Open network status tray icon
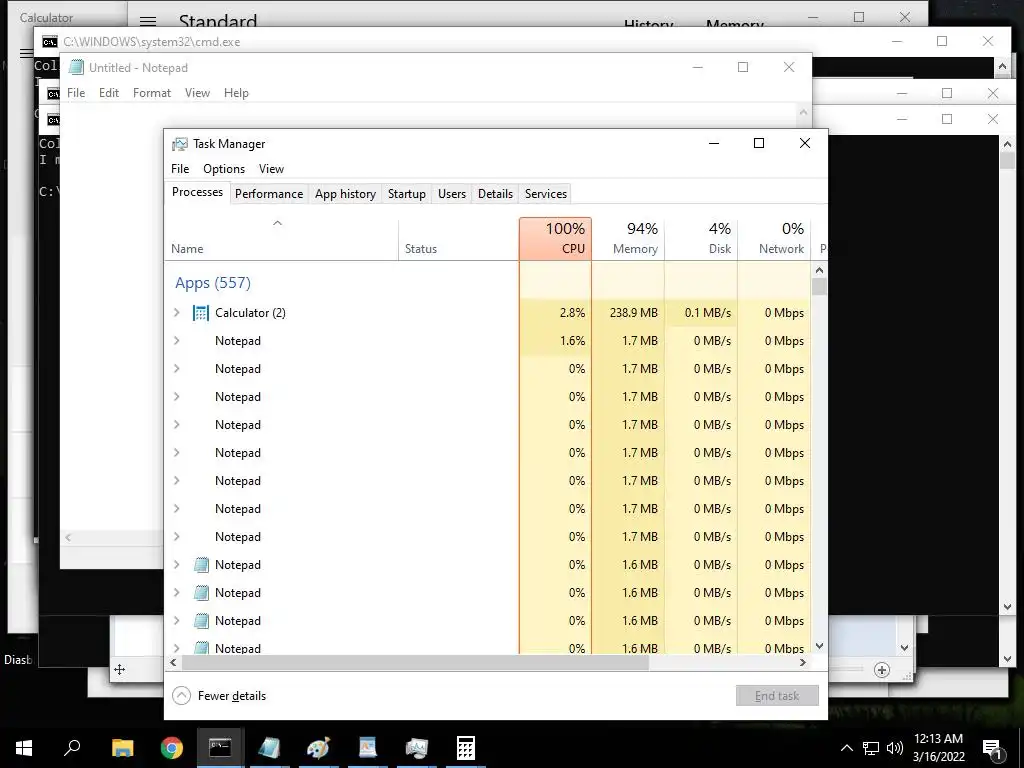Screen dimensions: 1024x768 [871, 748]
